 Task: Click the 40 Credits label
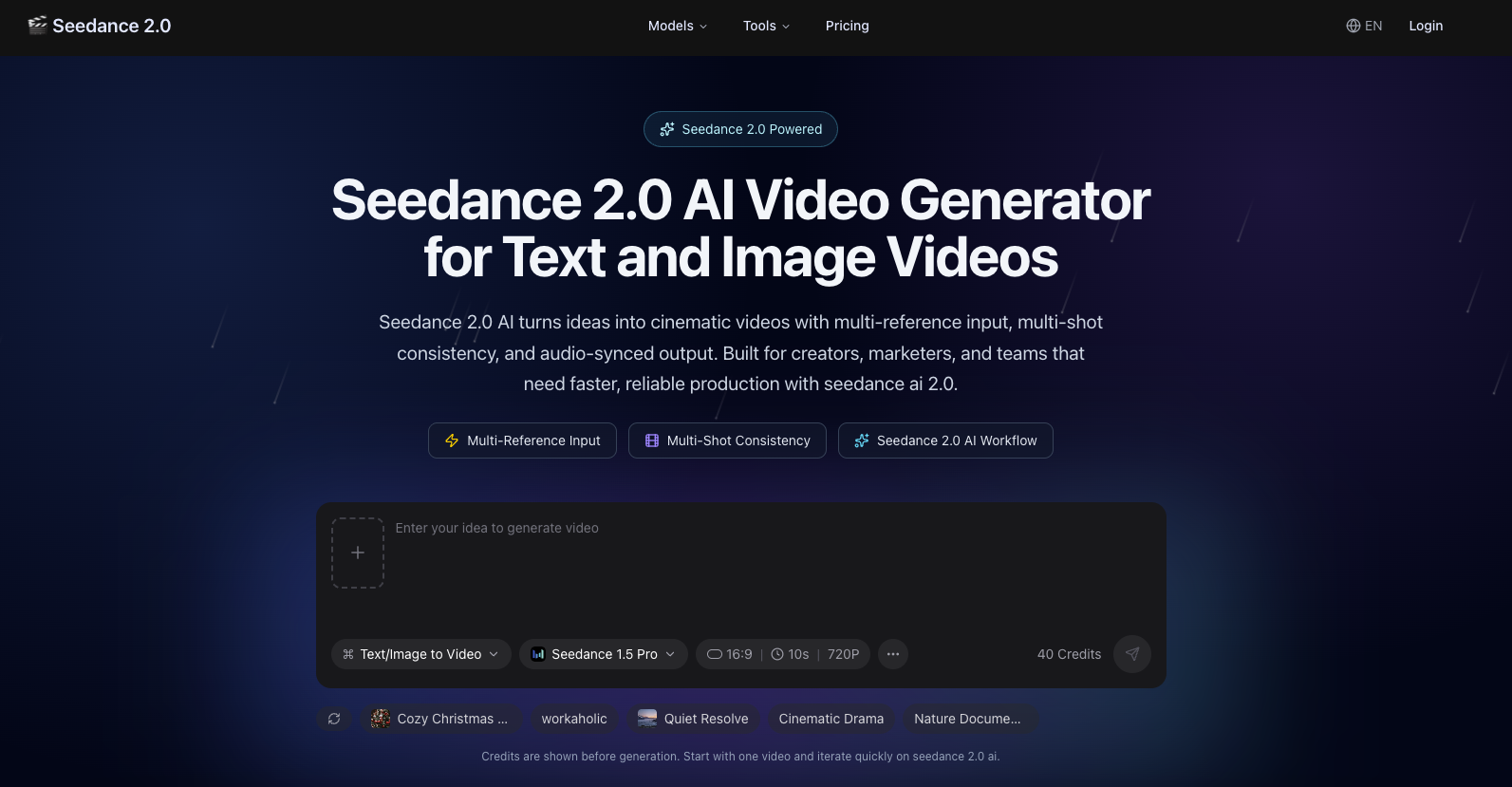1069,654
